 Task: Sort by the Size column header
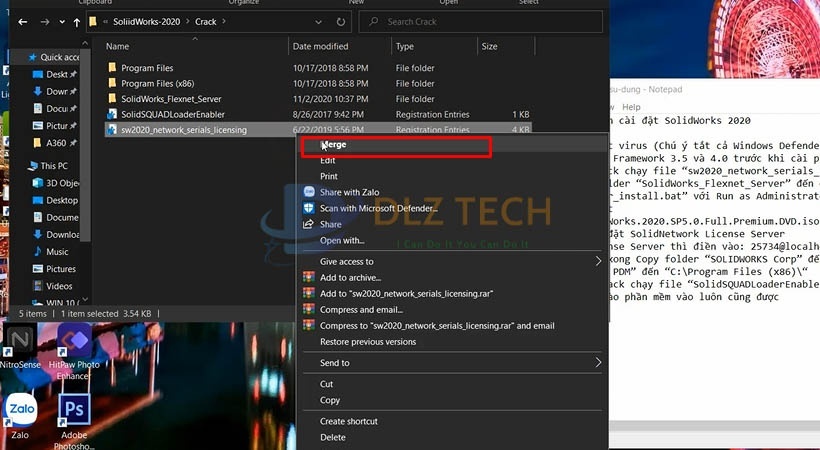[x=489, y=47]
